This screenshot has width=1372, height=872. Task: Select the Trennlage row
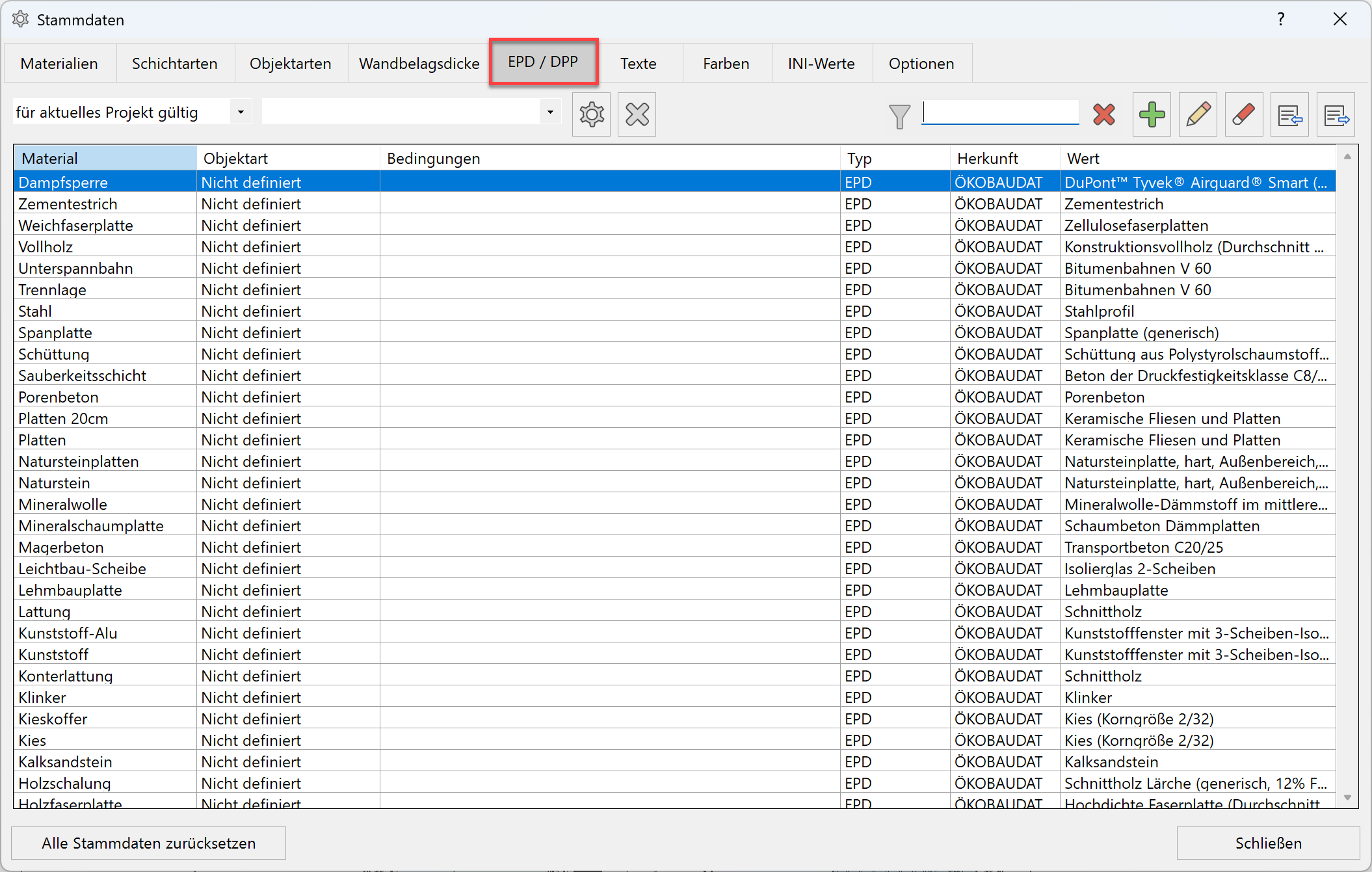pos(675,290)
